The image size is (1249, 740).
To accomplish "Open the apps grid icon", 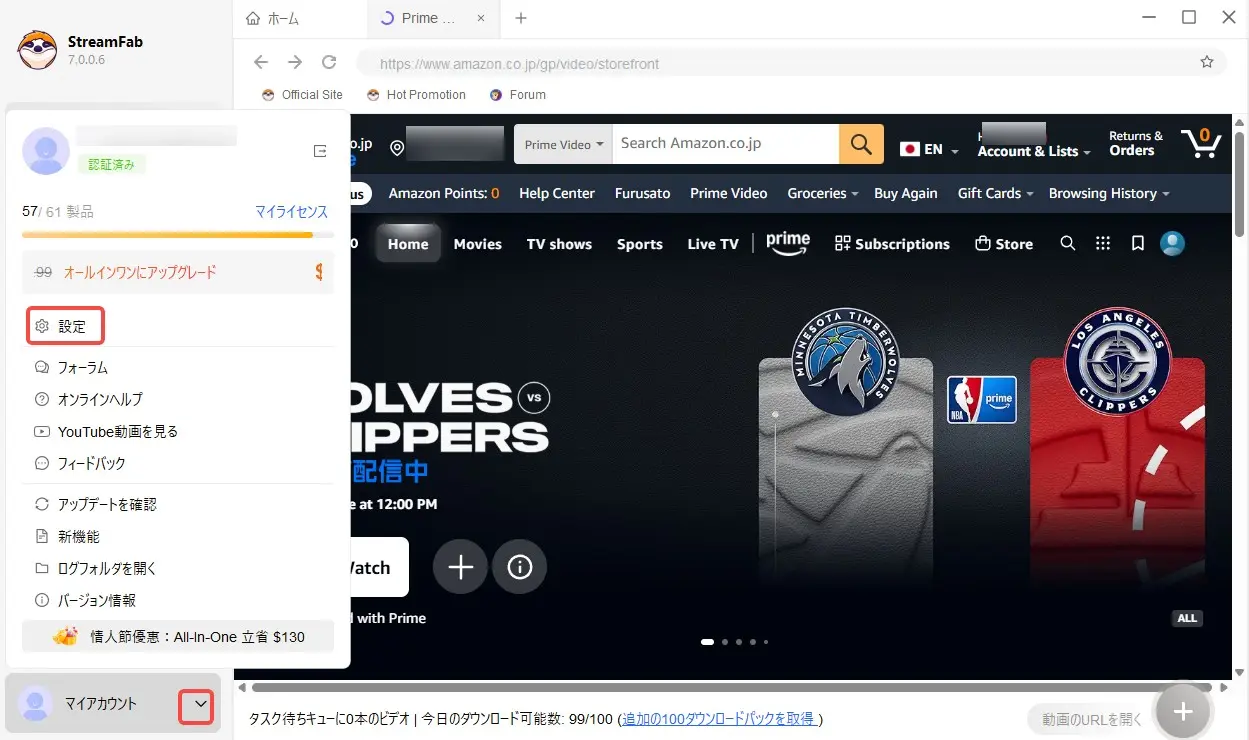I will 1103,243.
